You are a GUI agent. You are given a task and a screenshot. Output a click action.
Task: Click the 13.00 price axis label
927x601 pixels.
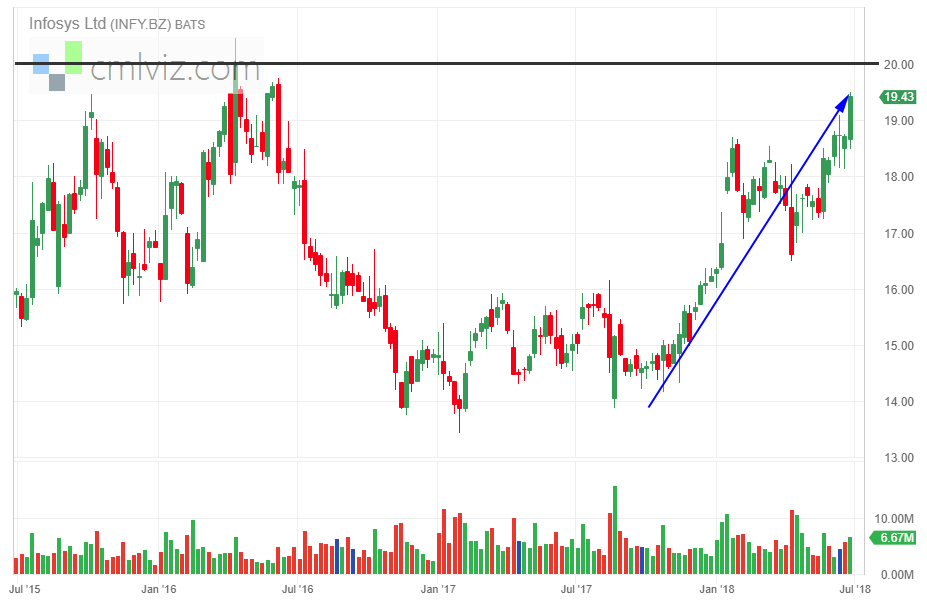point(899,458)
